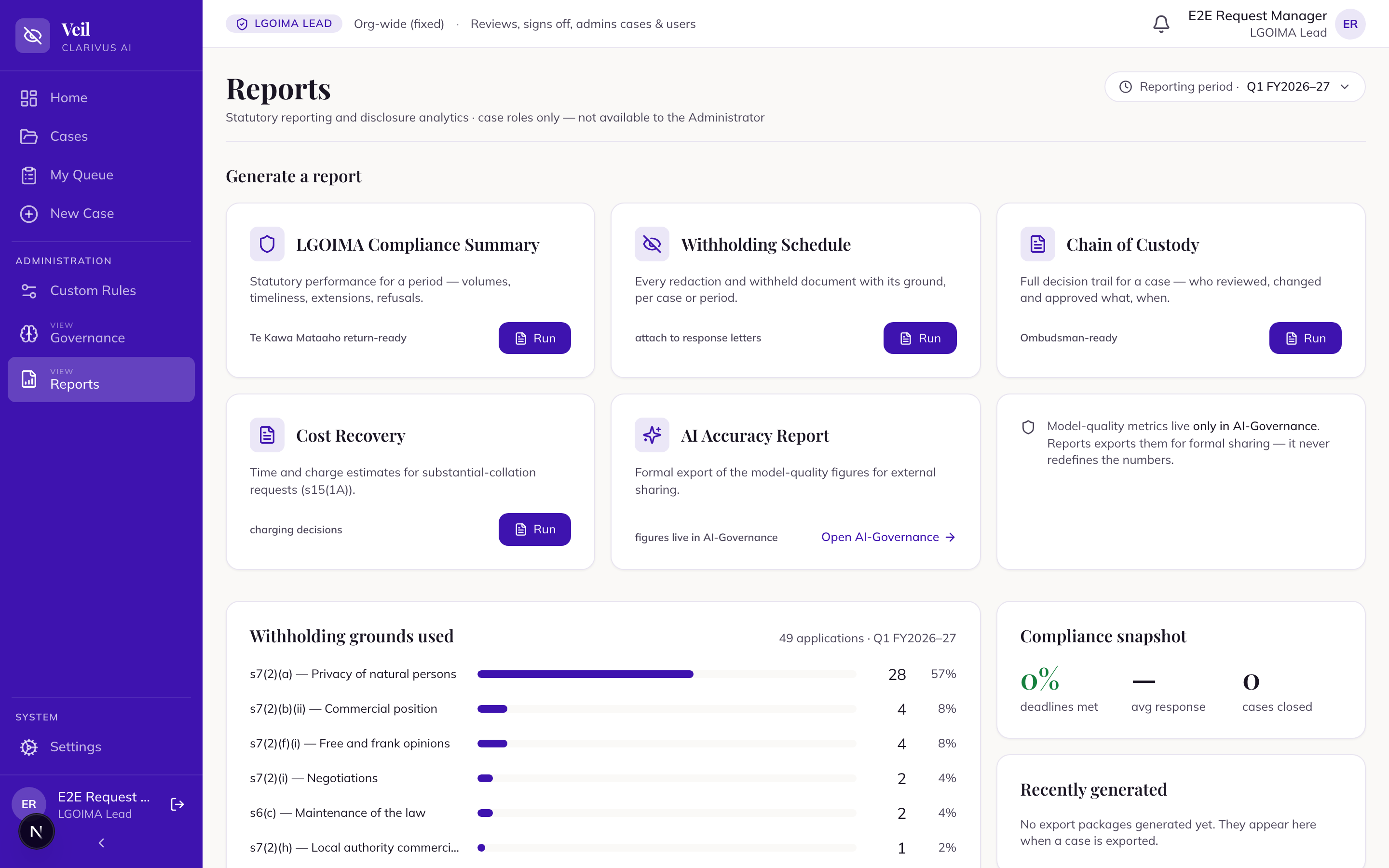This screenshot has width=1389, height=868.
Task: Click the 'Te Kawa Mataaho return-ready' note
Action: pyautogui.click(x=328, y=338)
